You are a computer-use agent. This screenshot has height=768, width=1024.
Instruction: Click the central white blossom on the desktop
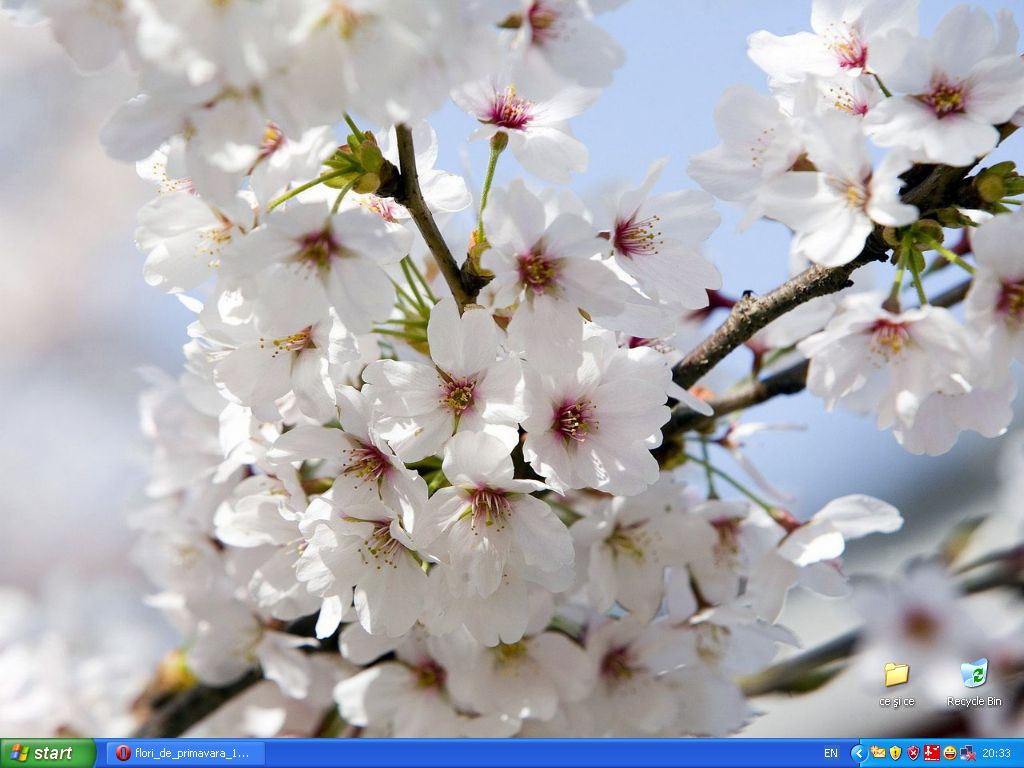pos(460,395)
